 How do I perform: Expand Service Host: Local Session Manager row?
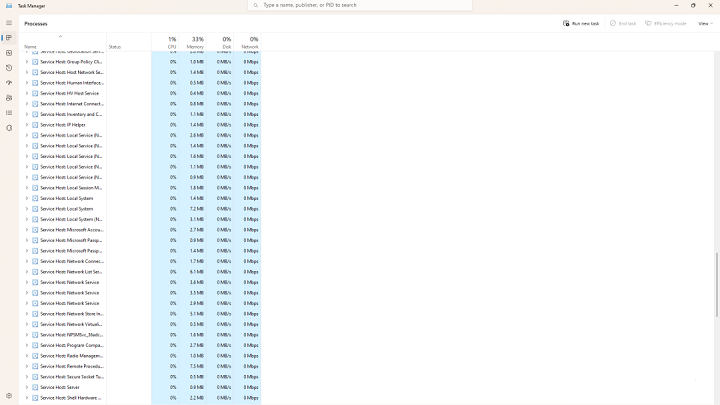click(x=27, y=188)
